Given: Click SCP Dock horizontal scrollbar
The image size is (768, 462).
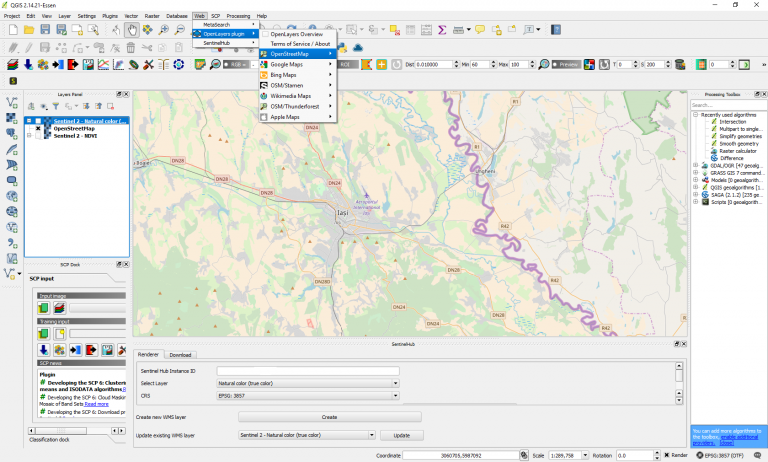Looking at the screenshot, I should [77, 431].
